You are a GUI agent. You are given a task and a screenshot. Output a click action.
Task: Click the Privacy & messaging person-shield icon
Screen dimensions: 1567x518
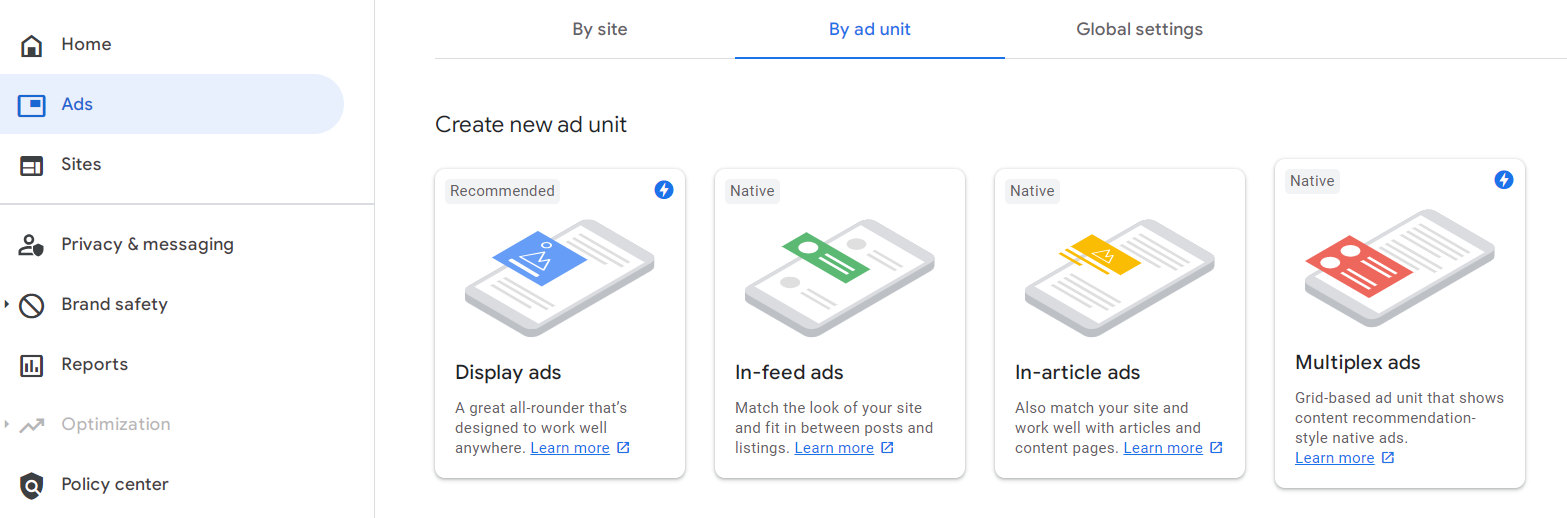click(x=32, y=245)
